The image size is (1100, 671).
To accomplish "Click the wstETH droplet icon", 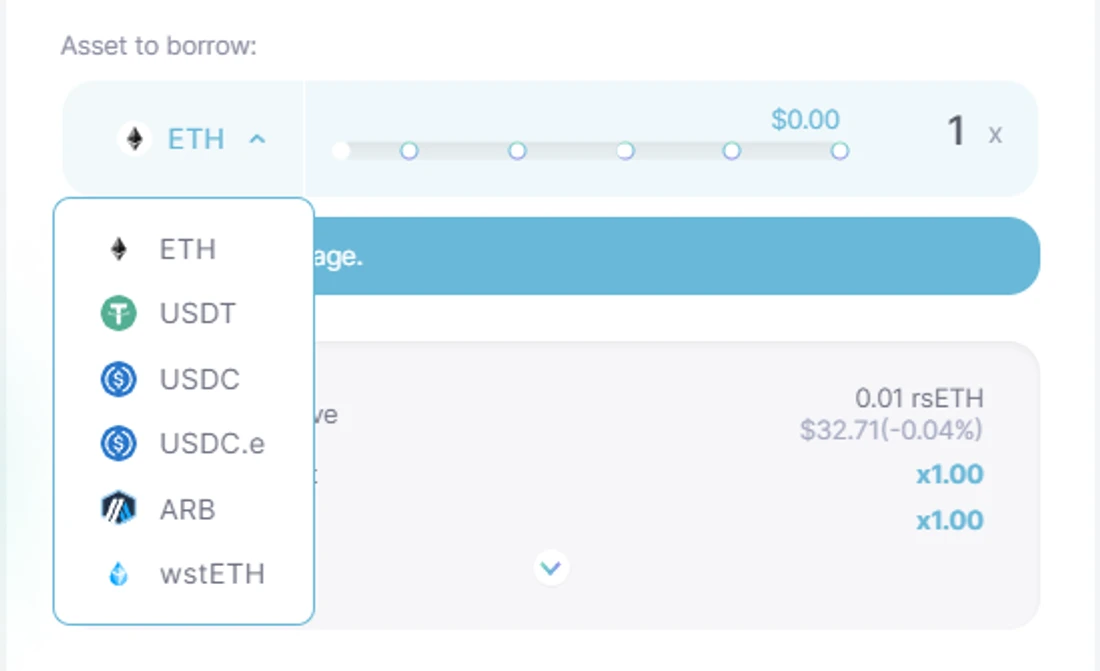I will coord(119,573).
